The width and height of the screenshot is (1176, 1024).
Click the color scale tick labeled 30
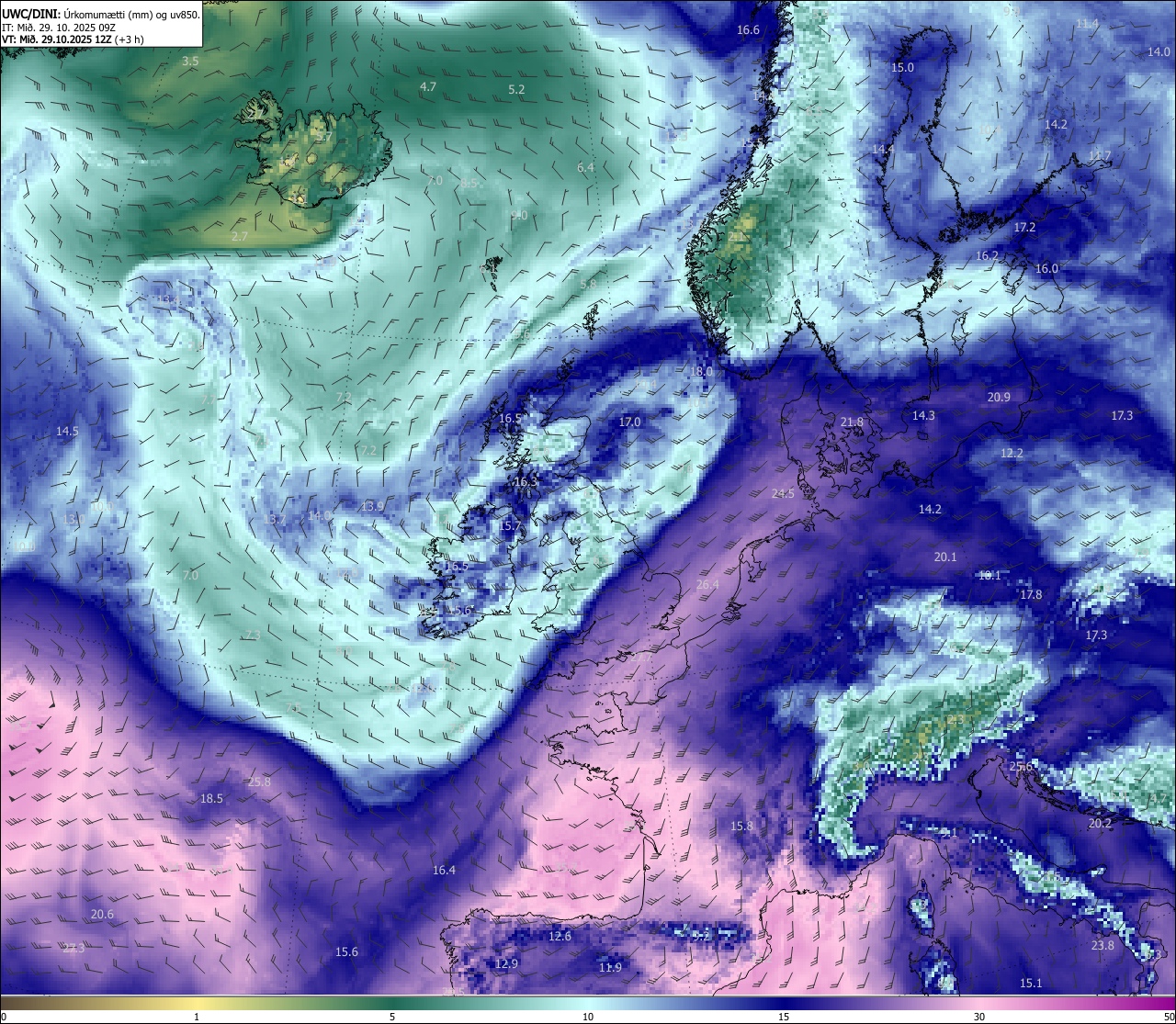(x=979, y=1017)
